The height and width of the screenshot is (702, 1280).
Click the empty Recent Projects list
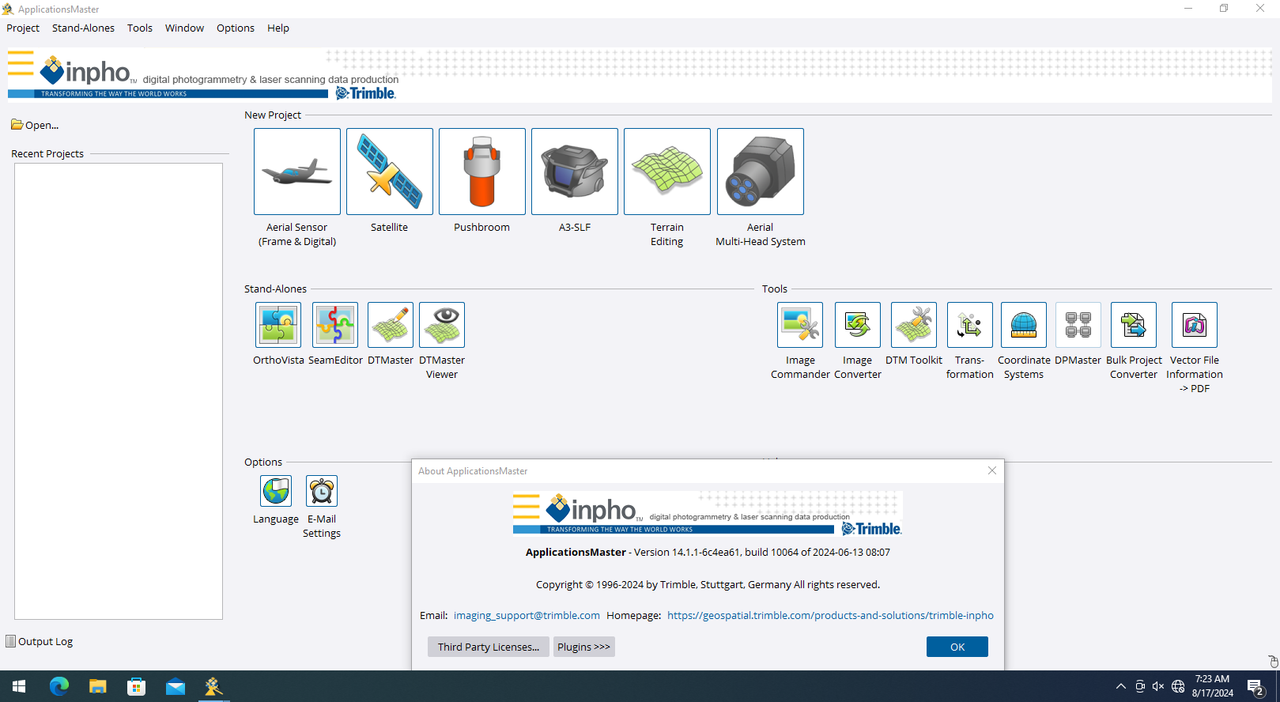pyautogui.click(x=118, y=391)
